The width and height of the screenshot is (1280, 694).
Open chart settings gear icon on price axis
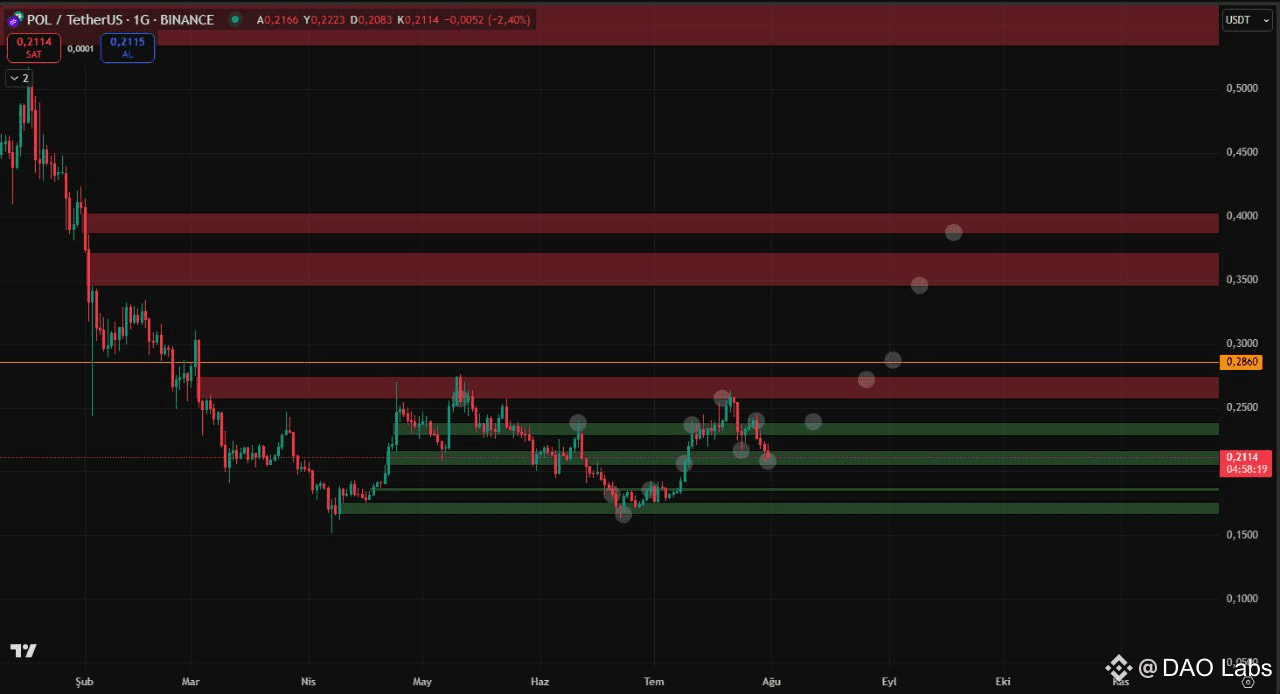click(x=1248, y=681)
